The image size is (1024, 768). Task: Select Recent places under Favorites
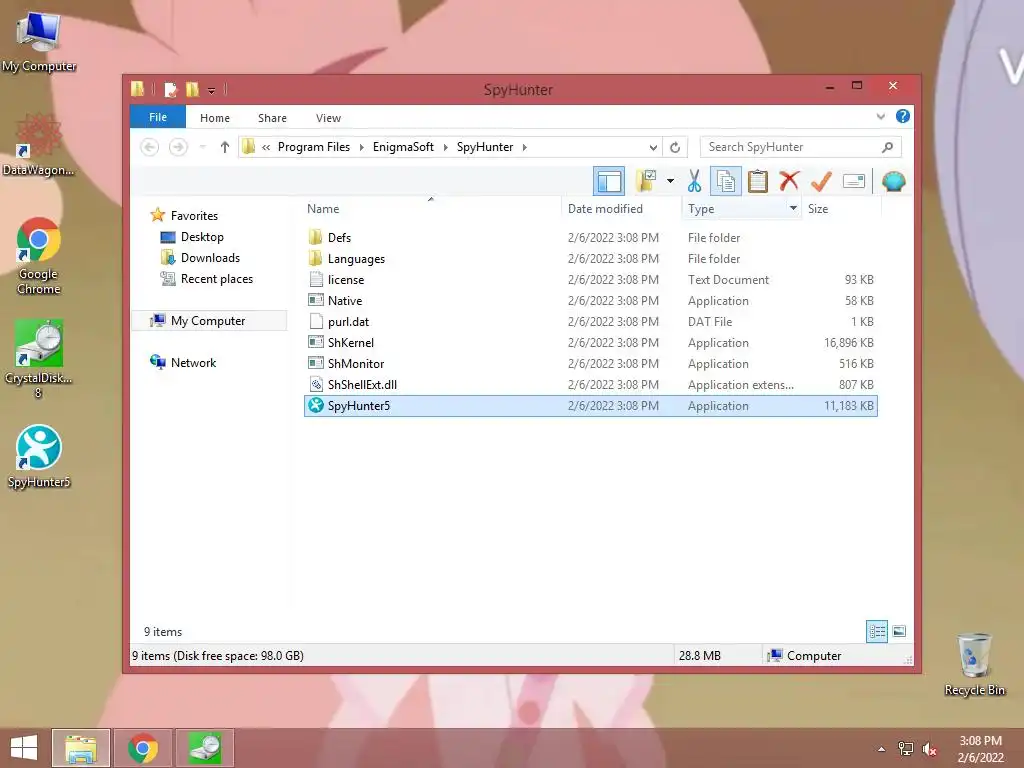click(x=206, y=279)
